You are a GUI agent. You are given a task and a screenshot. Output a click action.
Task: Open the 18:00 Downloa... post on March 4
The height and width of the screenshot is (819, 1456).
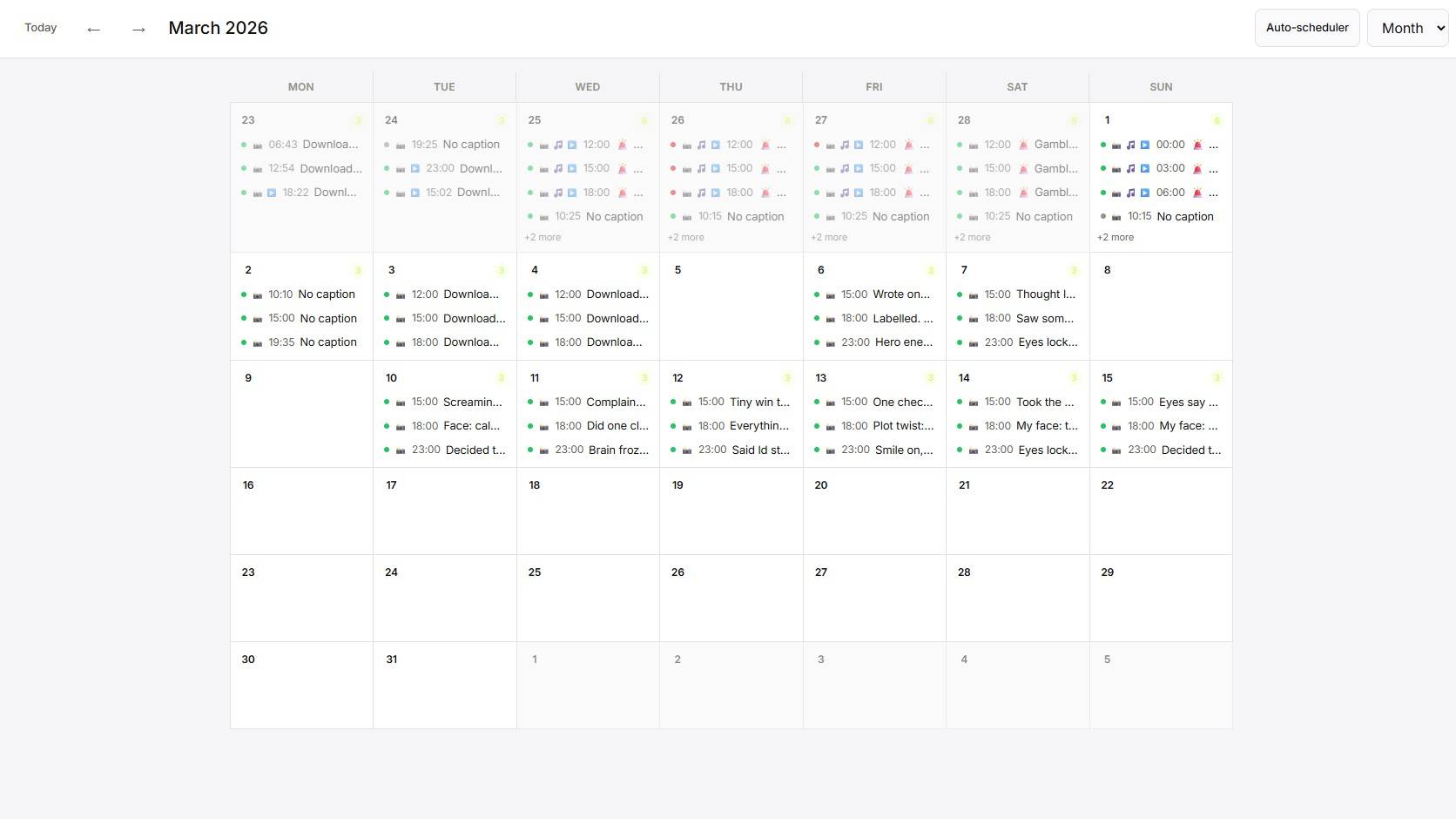pos(588,342)
